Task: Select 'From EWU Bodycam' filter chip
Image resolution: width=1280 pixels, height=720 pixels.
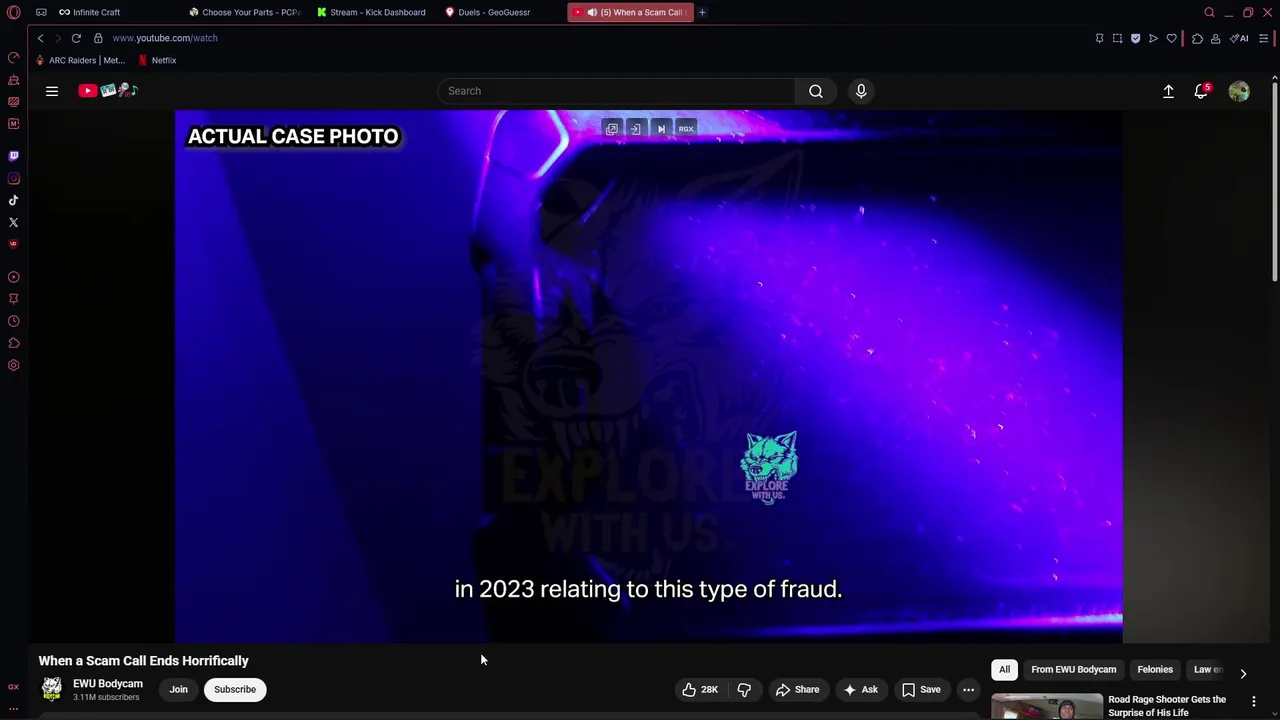Action: coord(1073,670)
